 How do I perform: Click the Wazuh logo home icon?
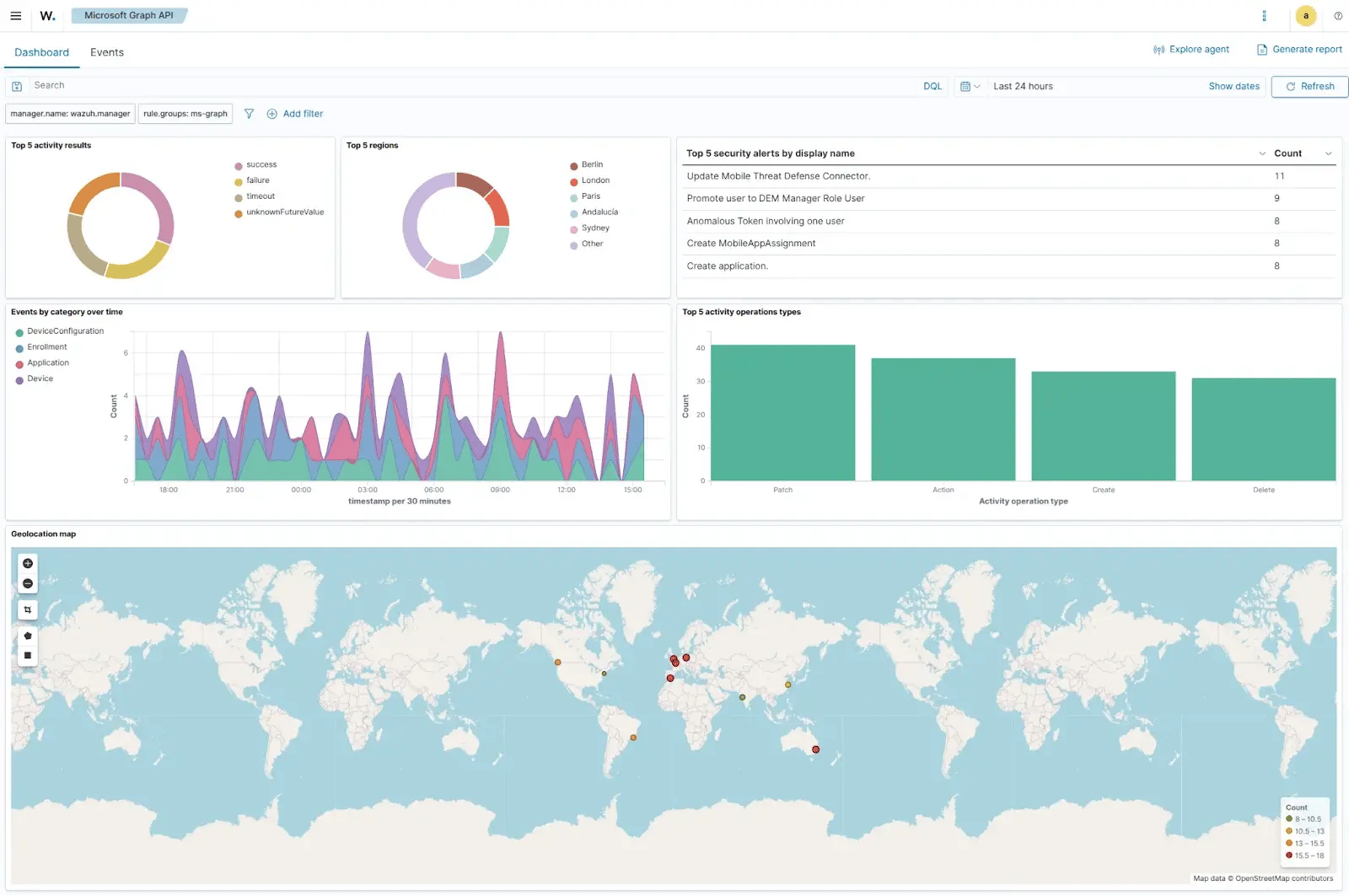tap(47, 16)
